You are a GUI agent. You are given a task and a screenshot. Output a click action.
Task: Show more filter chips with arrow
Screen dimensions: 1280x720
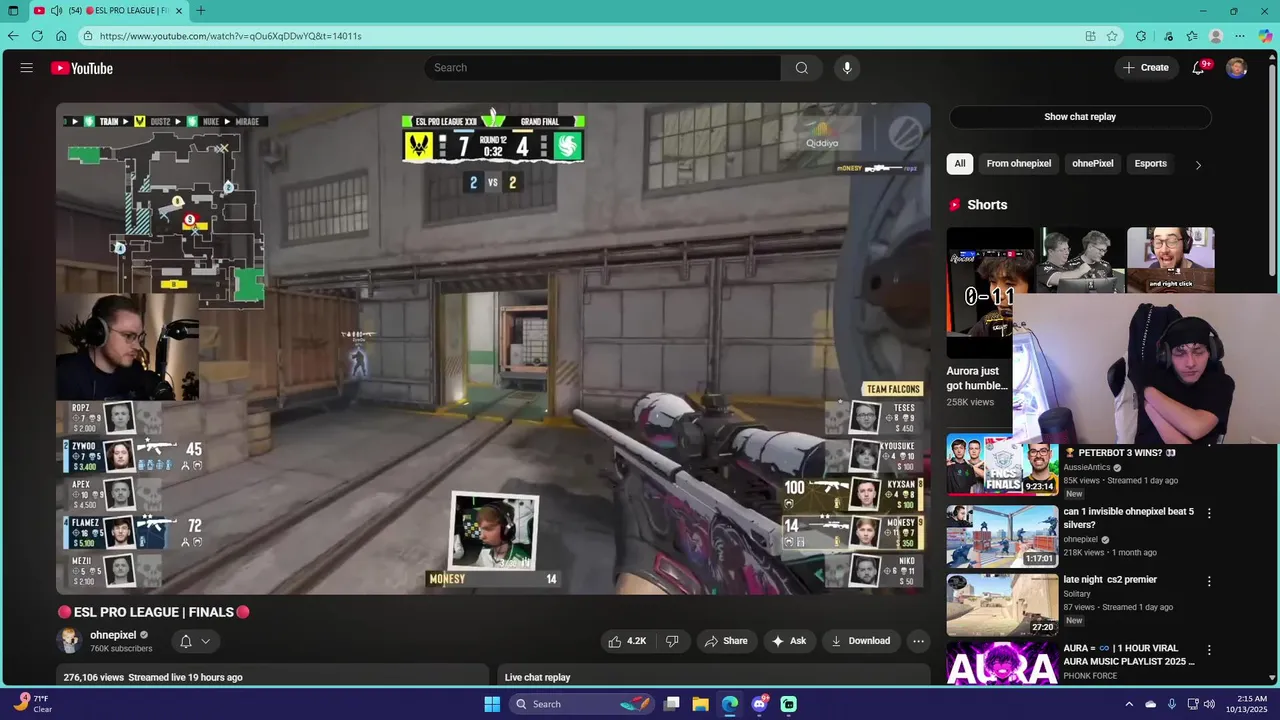pyautogui.click(x=1198, y=164)
